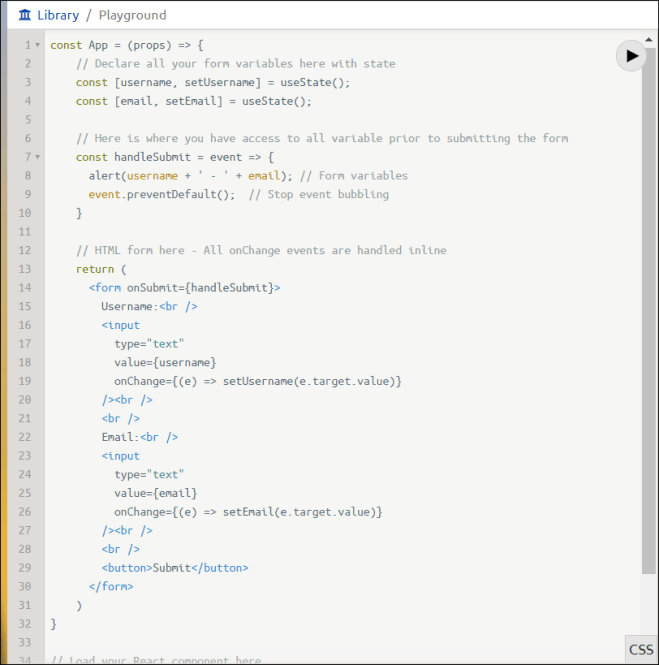Place cursor on setUsername useState line

coord(213,82)
